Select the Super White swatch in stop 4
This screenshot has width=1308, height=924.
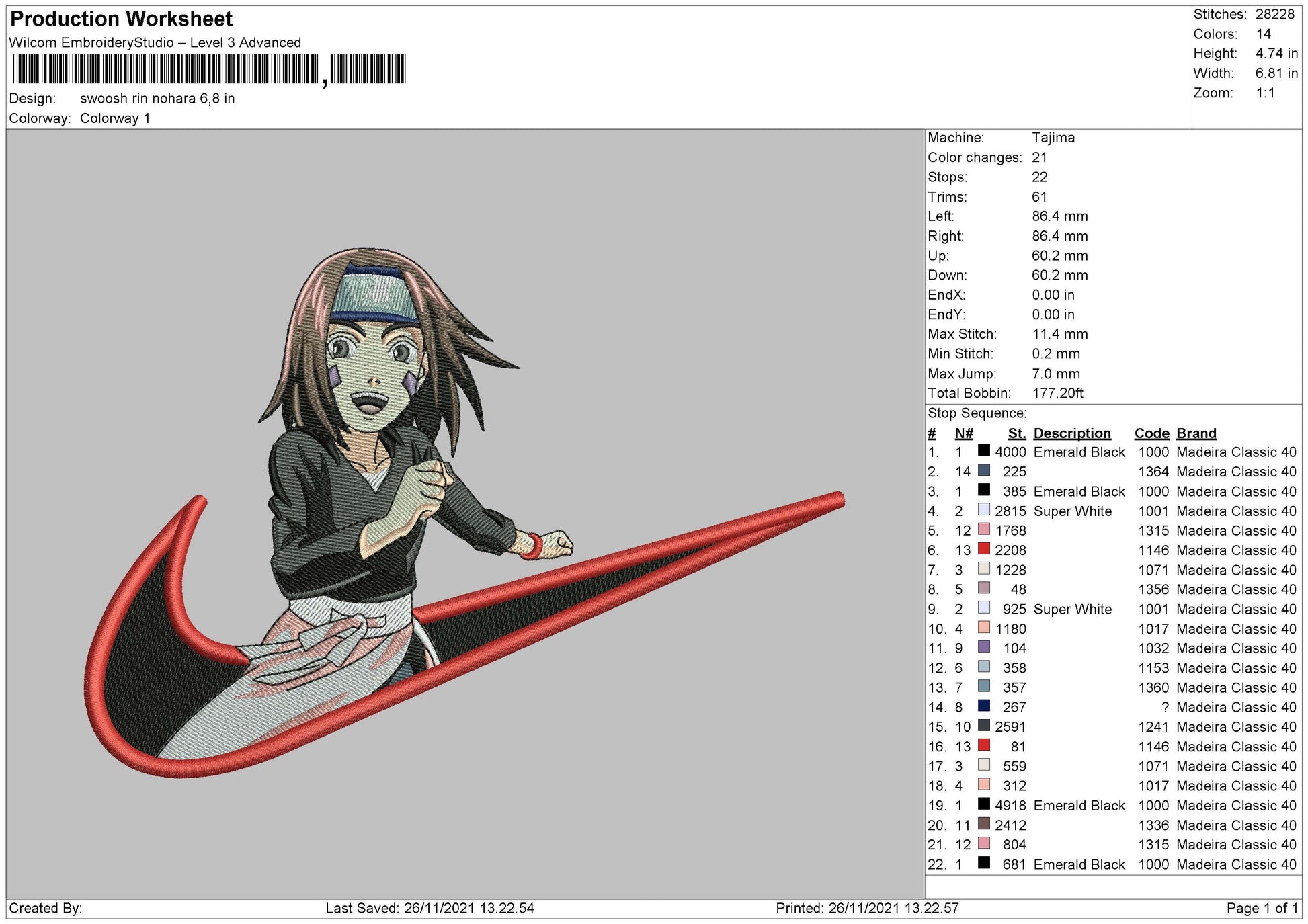983,510
